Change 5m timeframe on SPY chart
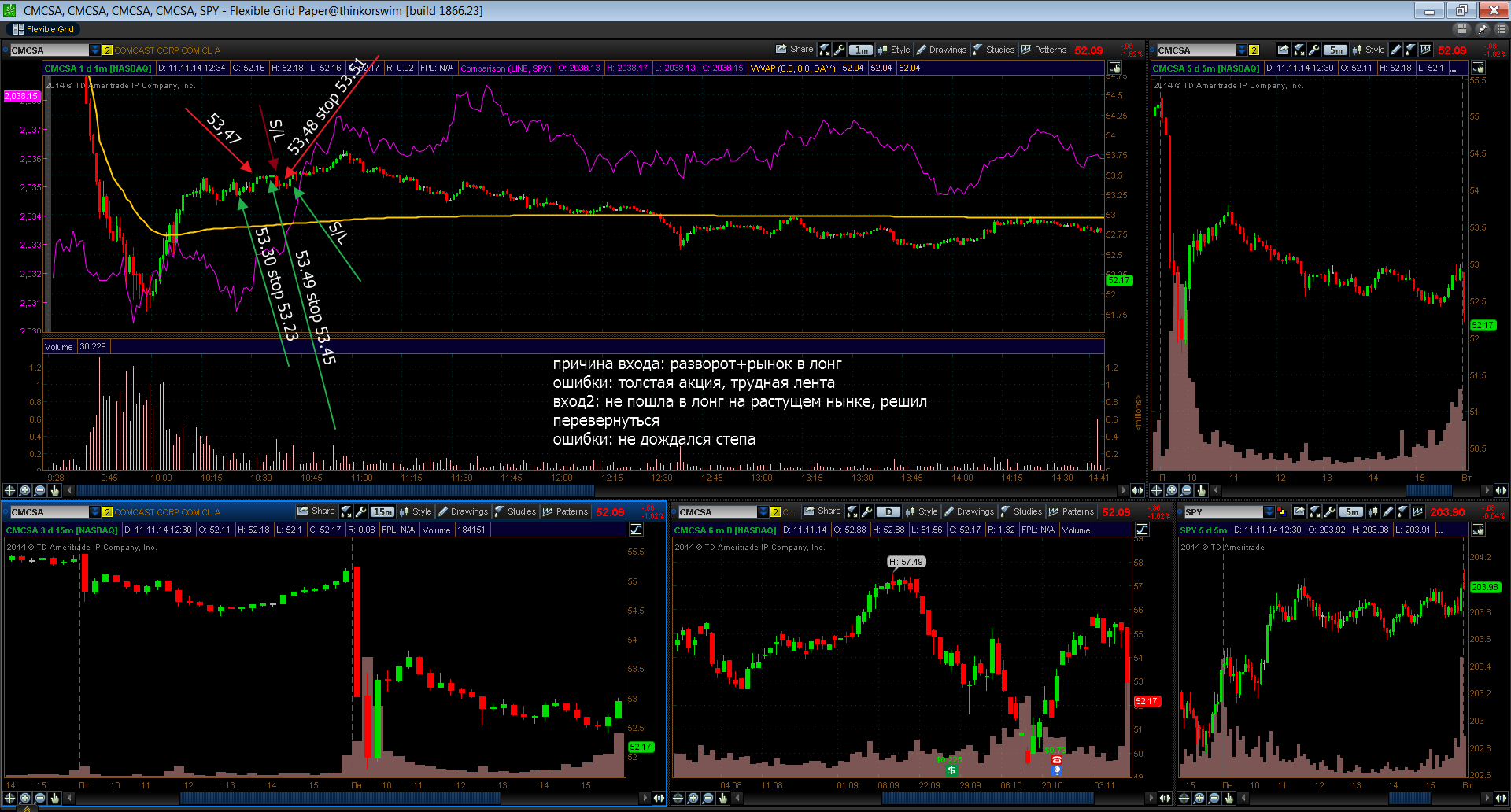1511x812 pixels. tap(1352, 511)
